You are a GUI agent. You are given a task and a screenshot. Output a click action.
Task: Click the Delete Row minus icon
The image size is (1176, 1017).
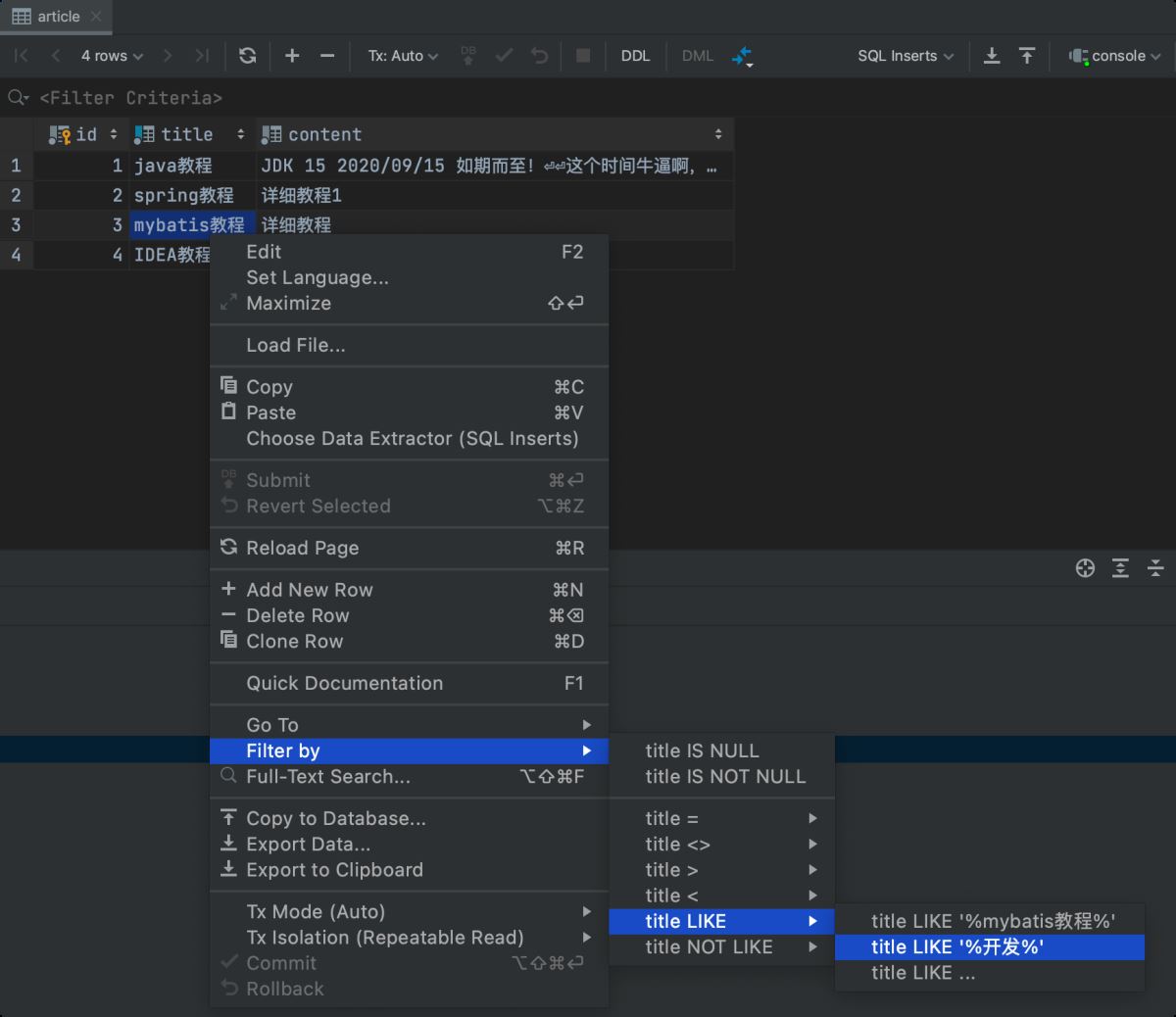(x=327, y=56)
